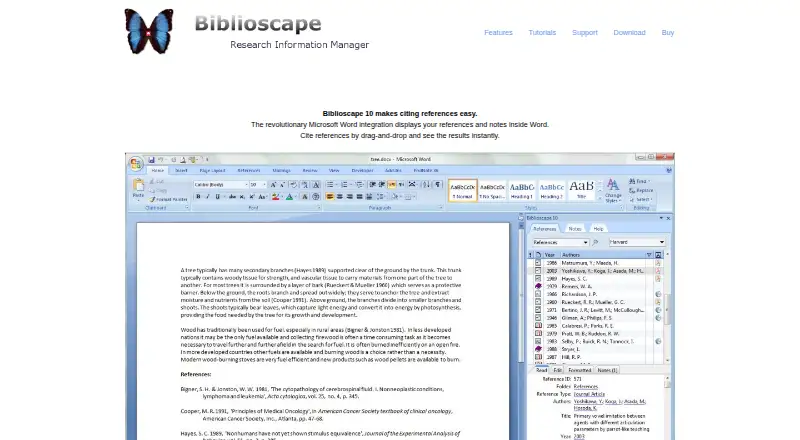This screenshot has width=800, height=440.
Task: Open the Change Styles dropdown
Action: coord(613,190)
